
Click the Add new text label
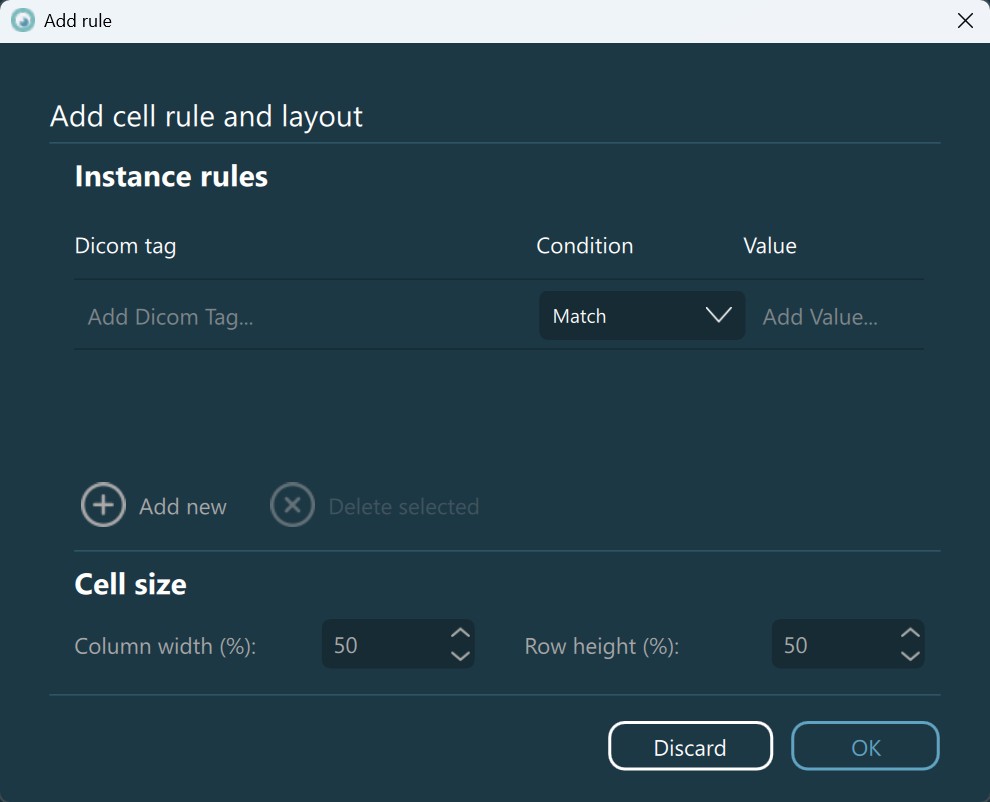click(x=183, y=507)
